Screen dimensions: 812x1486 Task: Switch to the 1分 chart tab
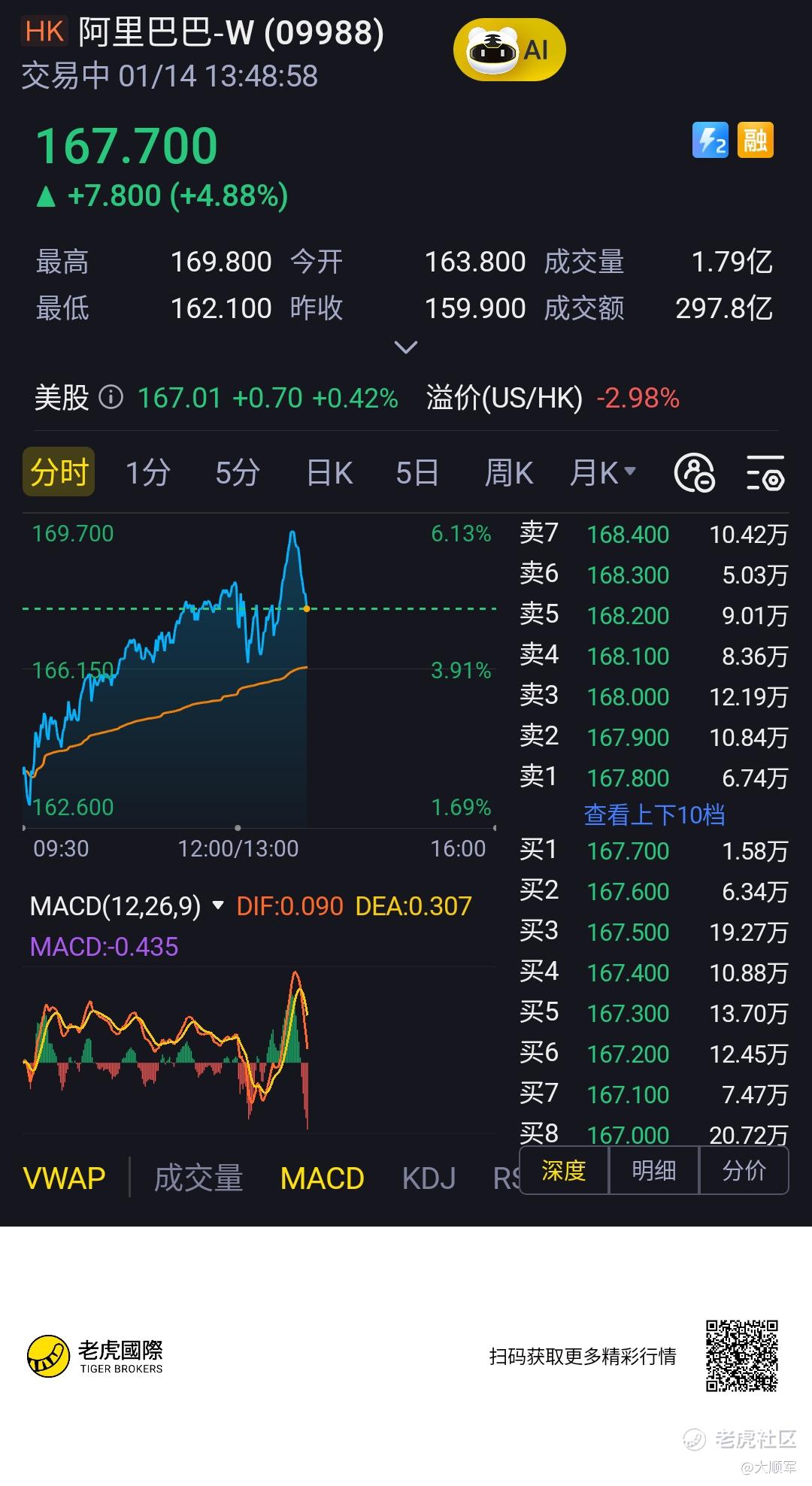147,473
